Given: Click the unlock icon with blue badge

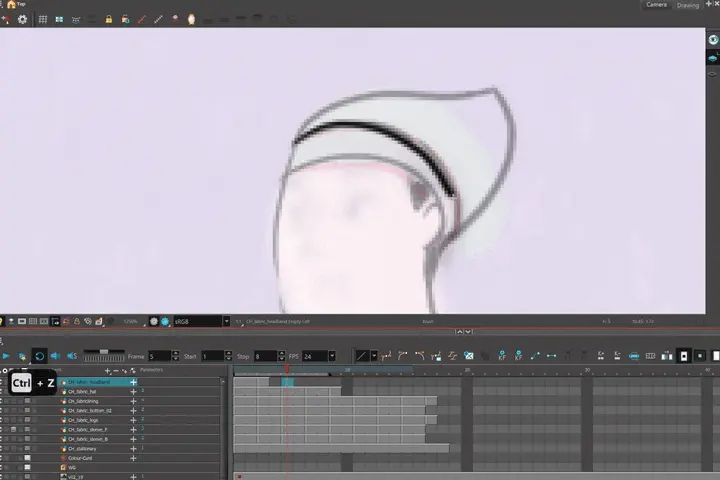Looking at the screenshot, I should (125, 19).
